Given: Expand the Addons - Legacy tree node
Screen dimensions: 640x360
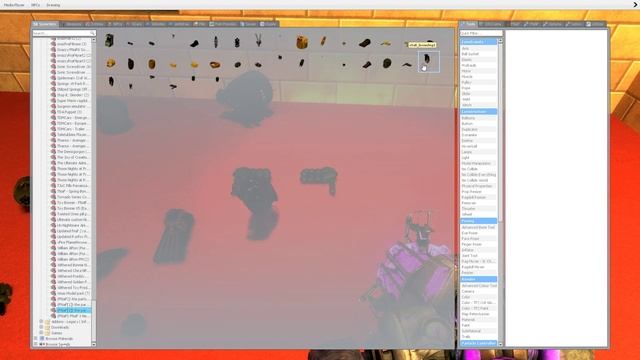Looking at the screenshot, I should (41, 322).
